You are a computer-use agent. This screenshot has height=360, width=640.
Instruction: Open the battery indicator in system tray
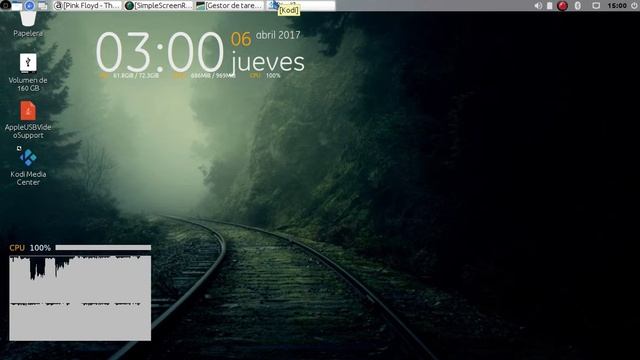[x=549, y=5]
